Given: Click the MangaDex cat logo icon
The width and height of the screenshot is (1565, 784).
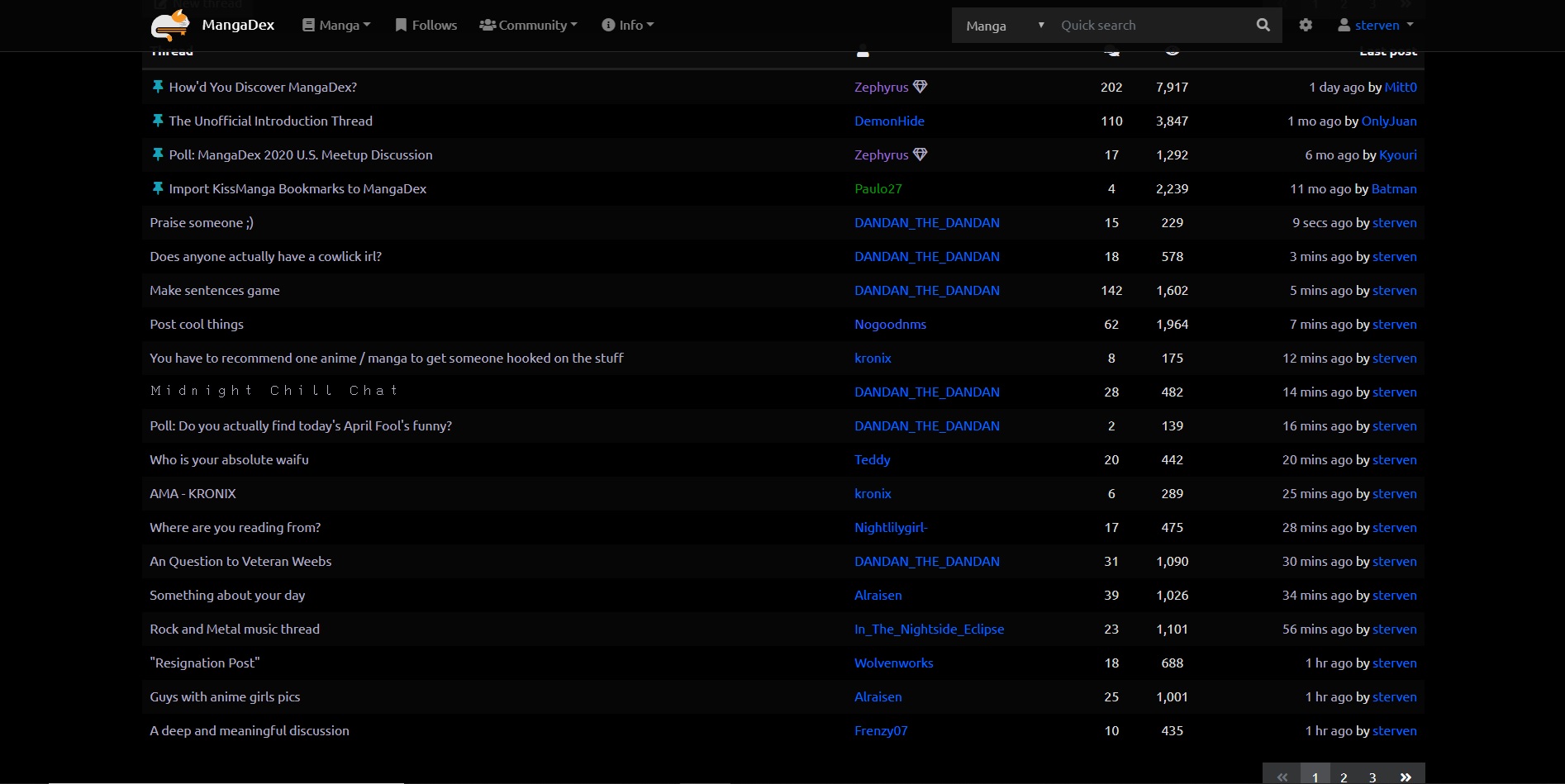Looking at the screenshot, I should click(x=170, y=25).
